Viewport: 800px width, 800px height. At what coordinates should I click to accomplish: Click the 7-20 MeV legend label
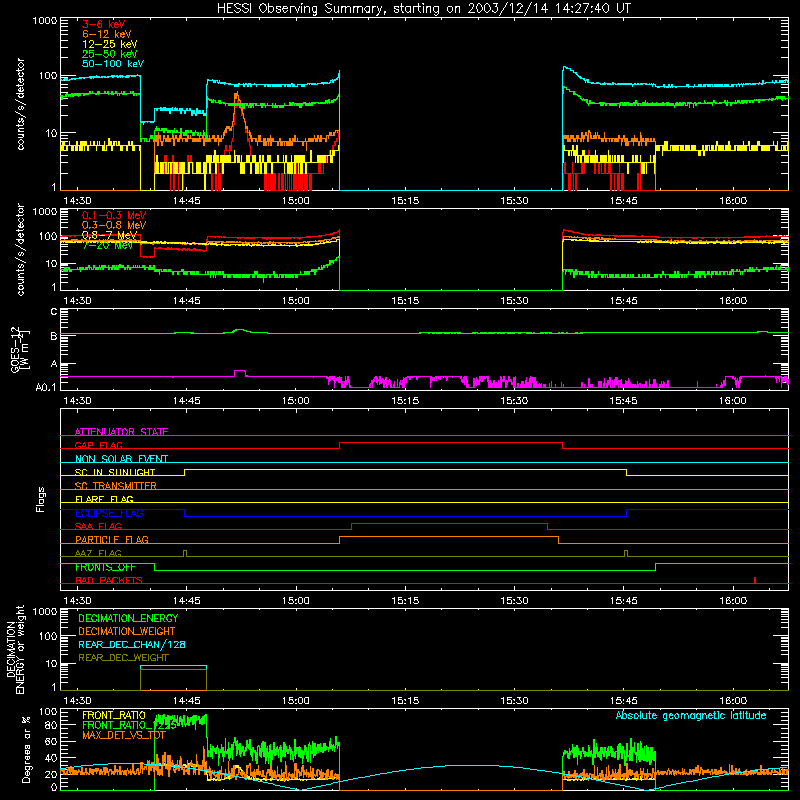point(107,245)
